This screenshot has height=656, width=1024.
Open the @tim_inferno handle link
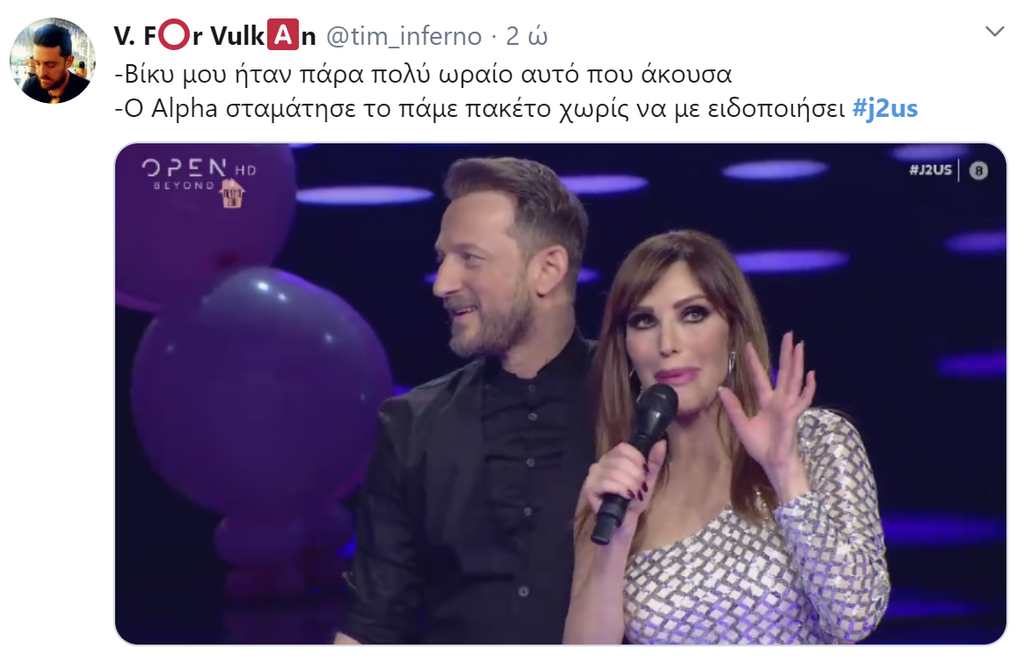coord(404,37)
